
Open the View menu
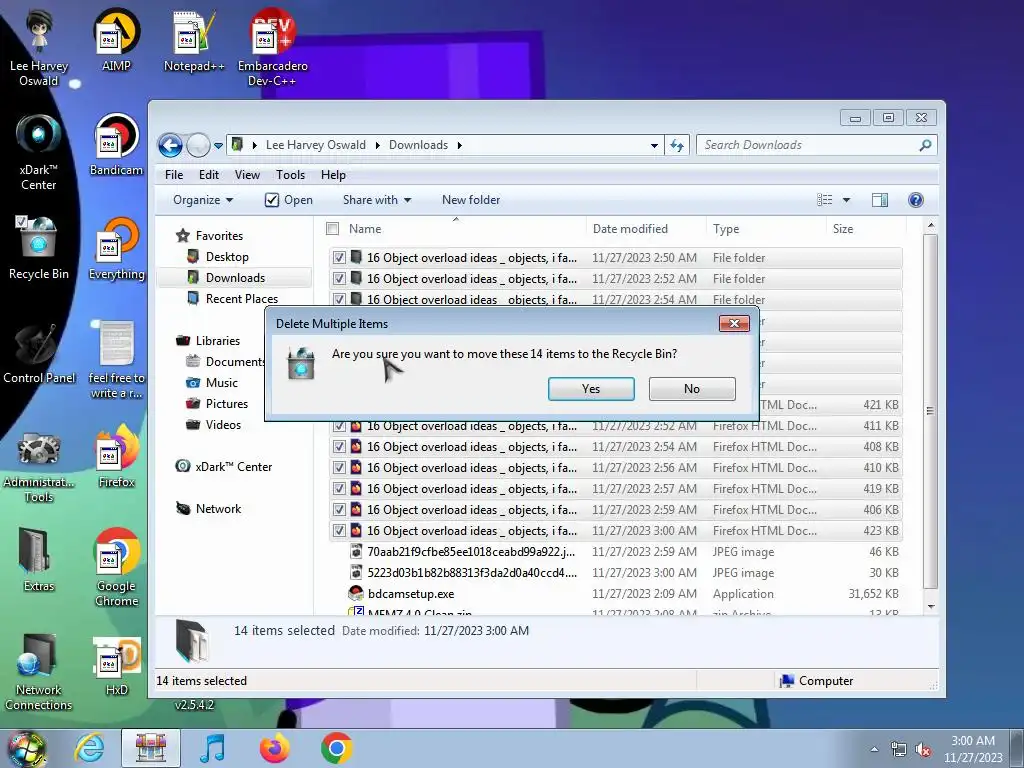click(247, 175)
